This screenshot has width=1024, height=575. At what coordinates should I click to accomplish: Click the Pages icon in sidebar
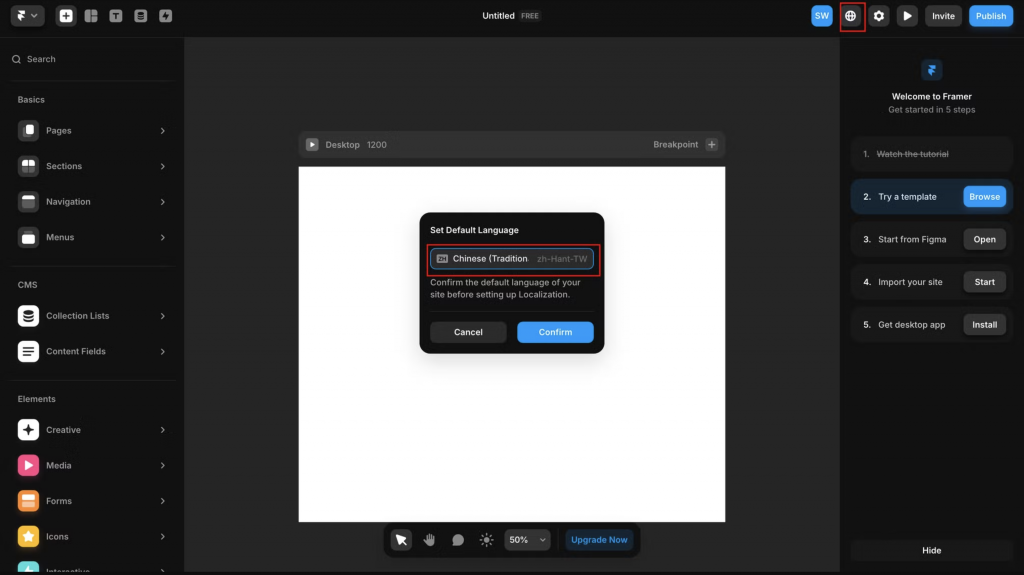(28, 131)
